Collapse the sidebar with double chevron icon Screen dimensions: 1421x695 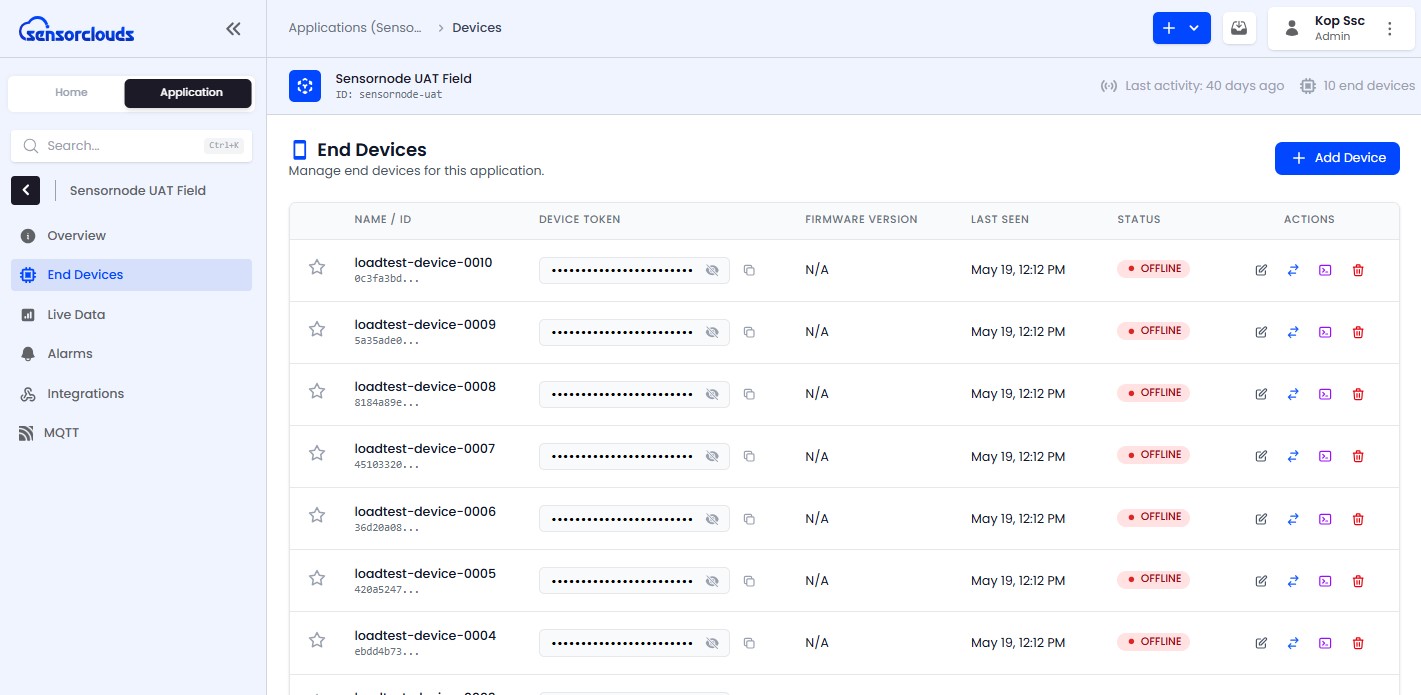point(233,29)
